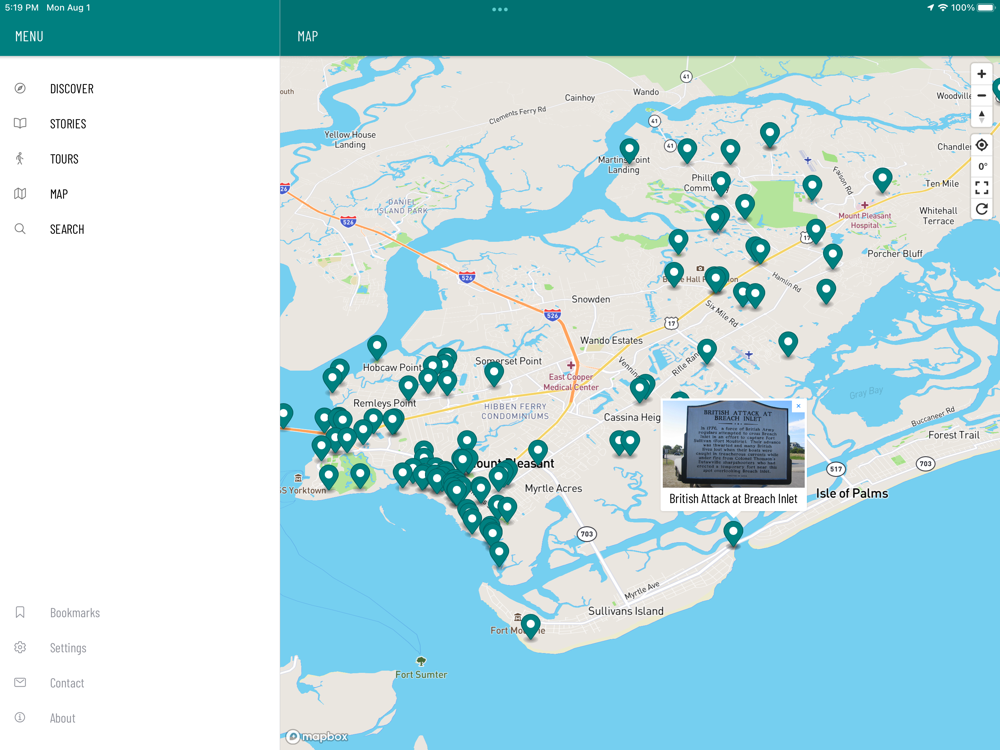Click the Contact envelope icon
This screenshot has width=1000, height=750.
click(20, 682)
